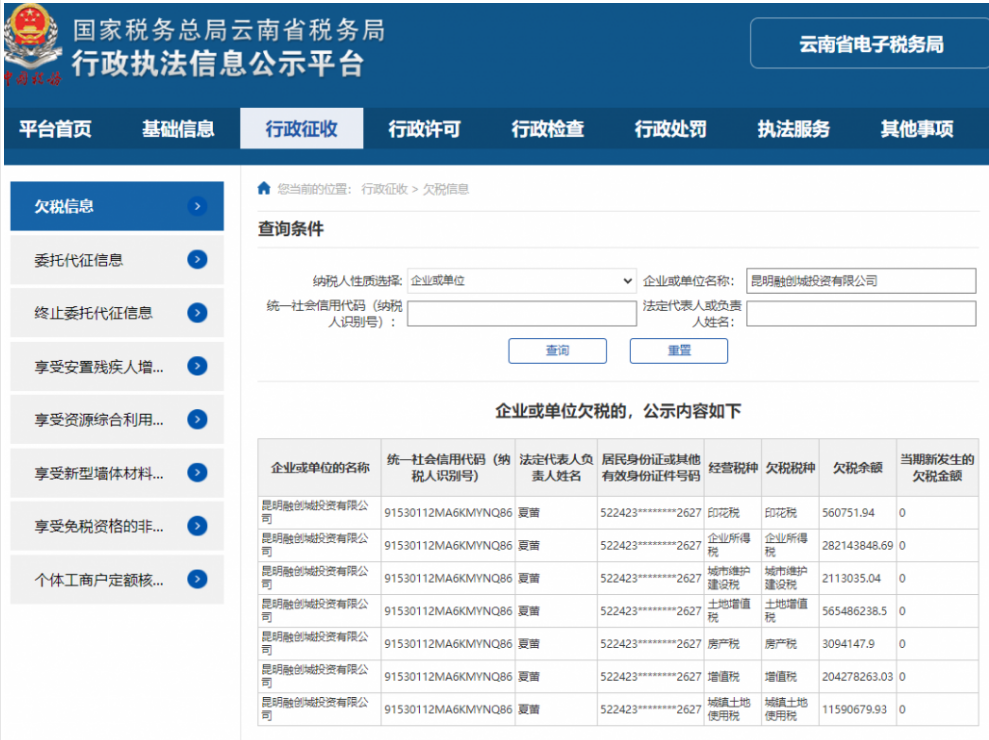Click the home icon in breadcrumb
The image size is (989, 740).
(x=264, y=188)
